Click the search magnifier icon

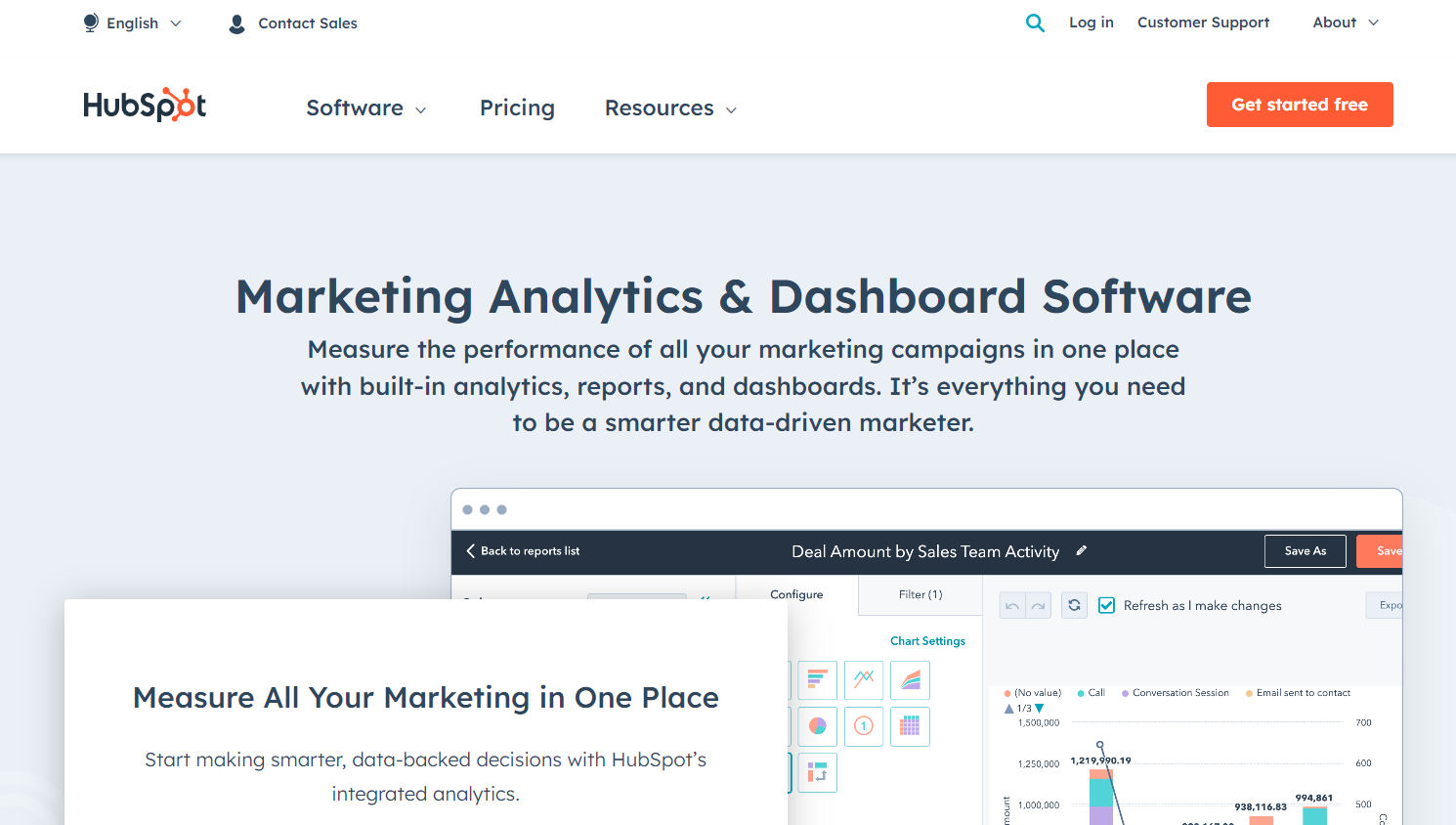pyautogui.click(x=1035, y=22)
